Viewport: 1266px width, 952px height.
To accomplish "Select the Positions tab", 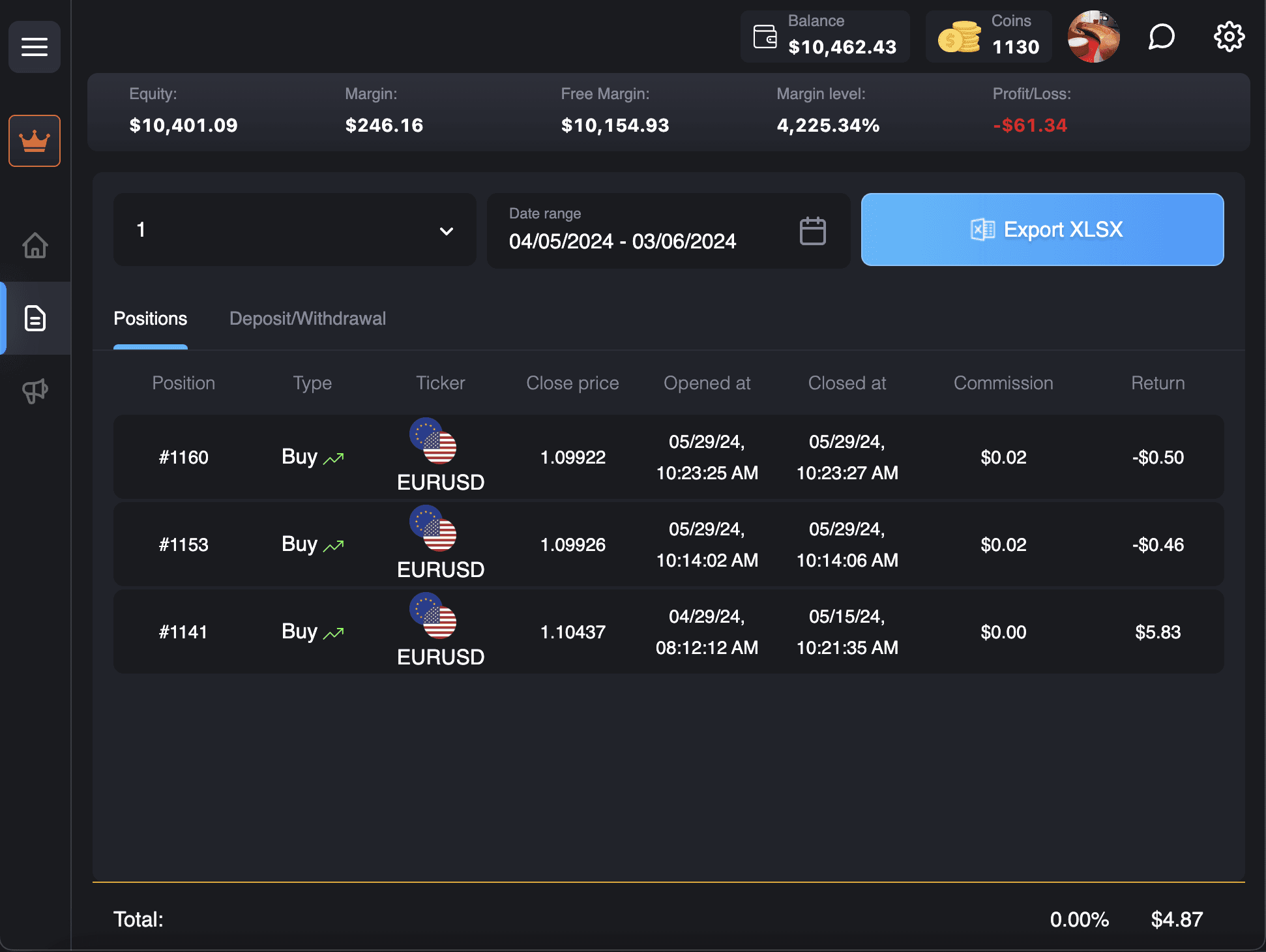I will click(x=150, y=319).
